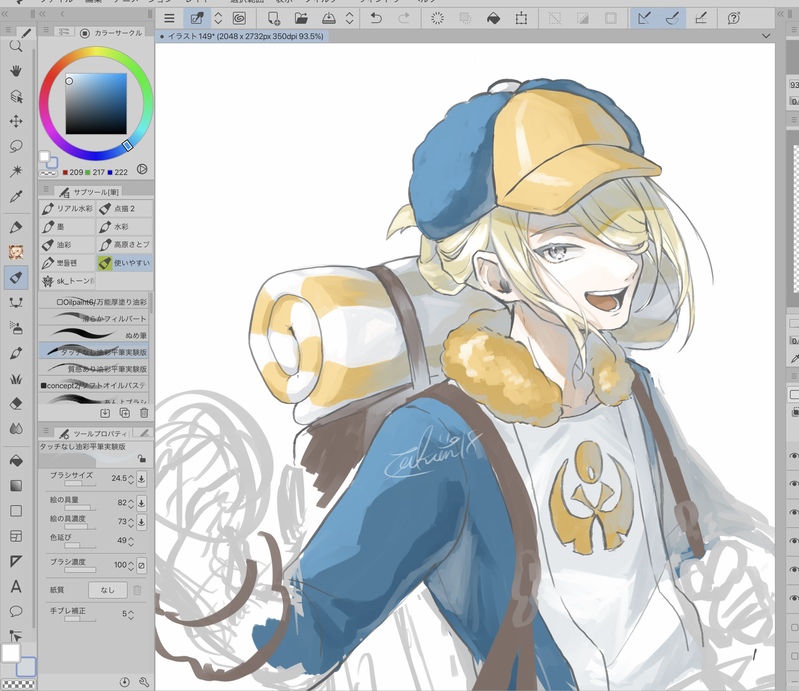Select the Brush tool in tool palette

coord(16,278)
